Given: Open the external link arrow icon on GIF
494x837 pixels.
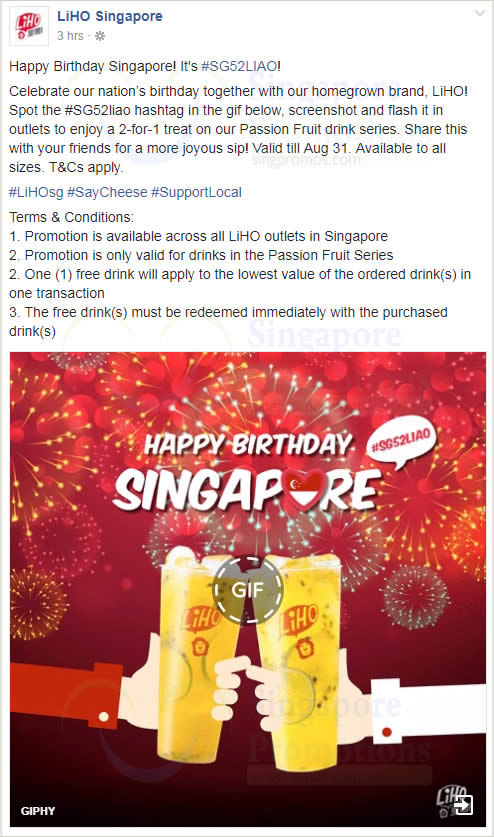Looking at the screenshot, I should click(463, 804).
